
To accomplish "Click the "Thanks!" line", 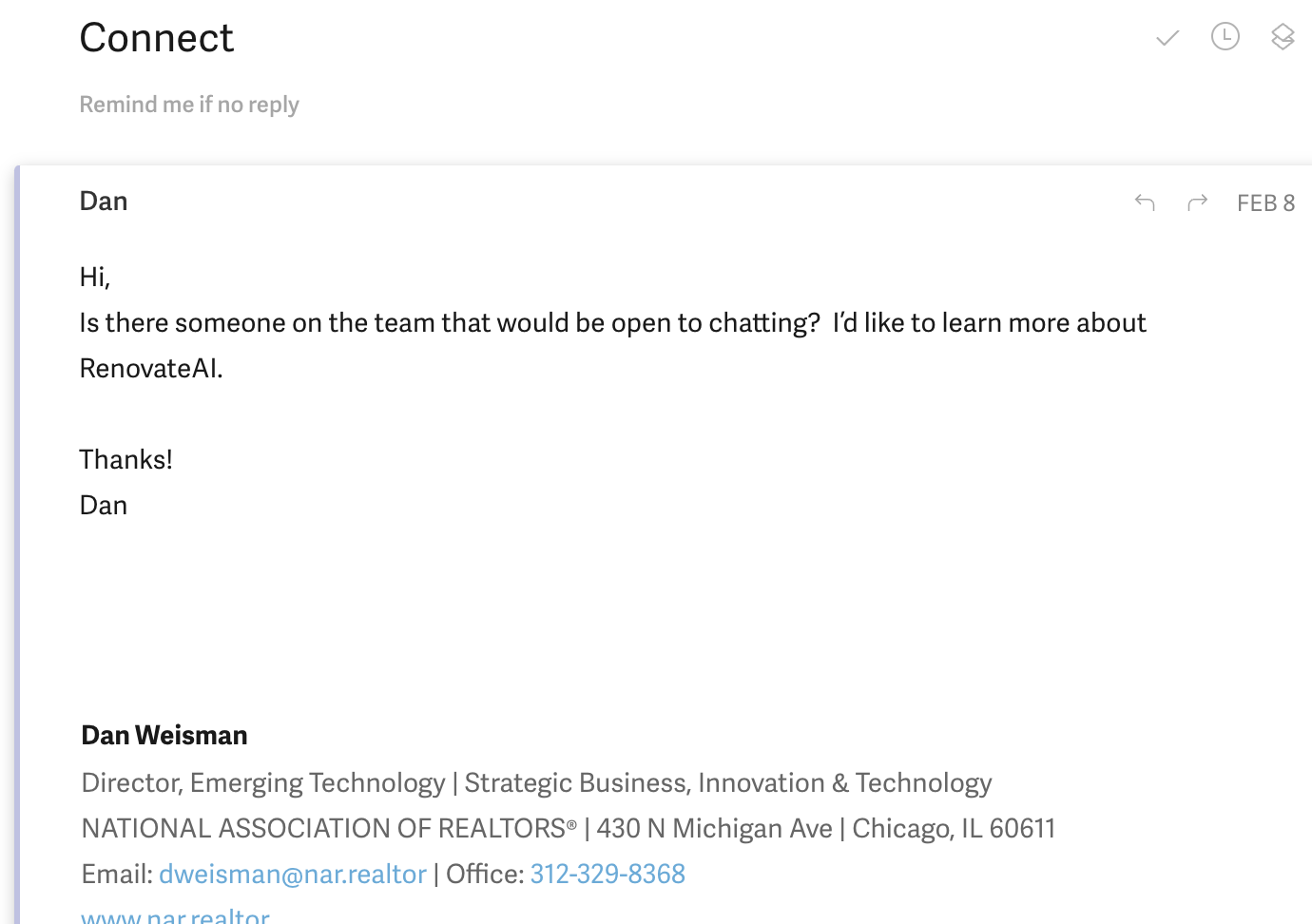I will click(126, 460).
